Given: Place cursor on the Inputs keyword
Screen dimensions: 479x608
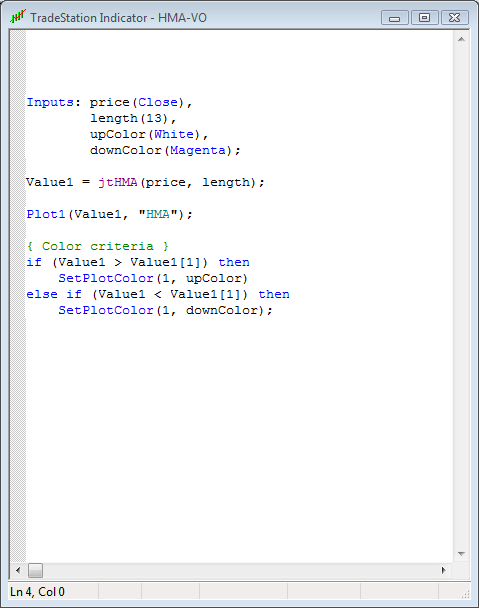Looking at the screenshot, I should point(50,102).
